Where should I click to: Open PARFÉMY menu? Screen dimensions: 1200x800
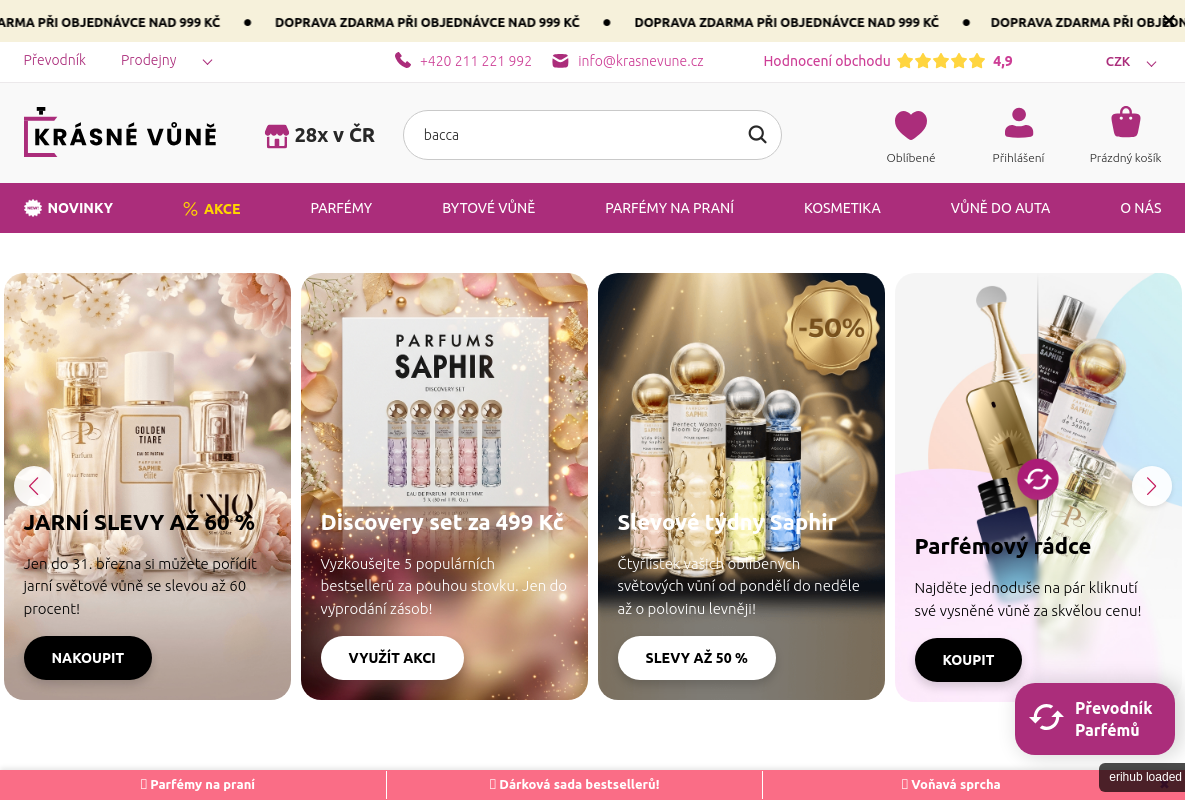coord(341,208)
